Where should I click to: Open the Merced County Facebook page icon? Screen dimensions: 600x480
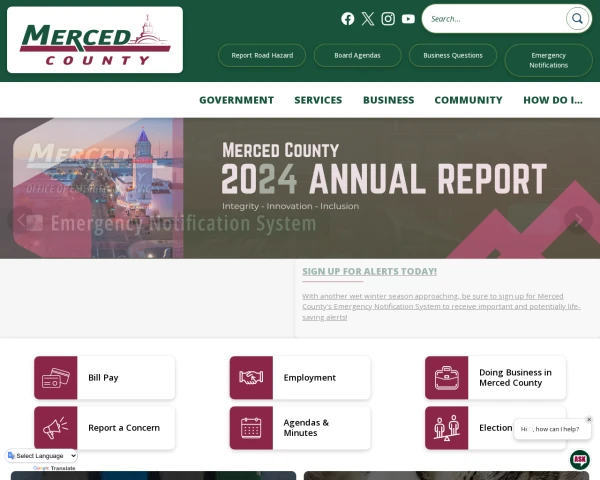pyautogui.click(x=348, y=19)
